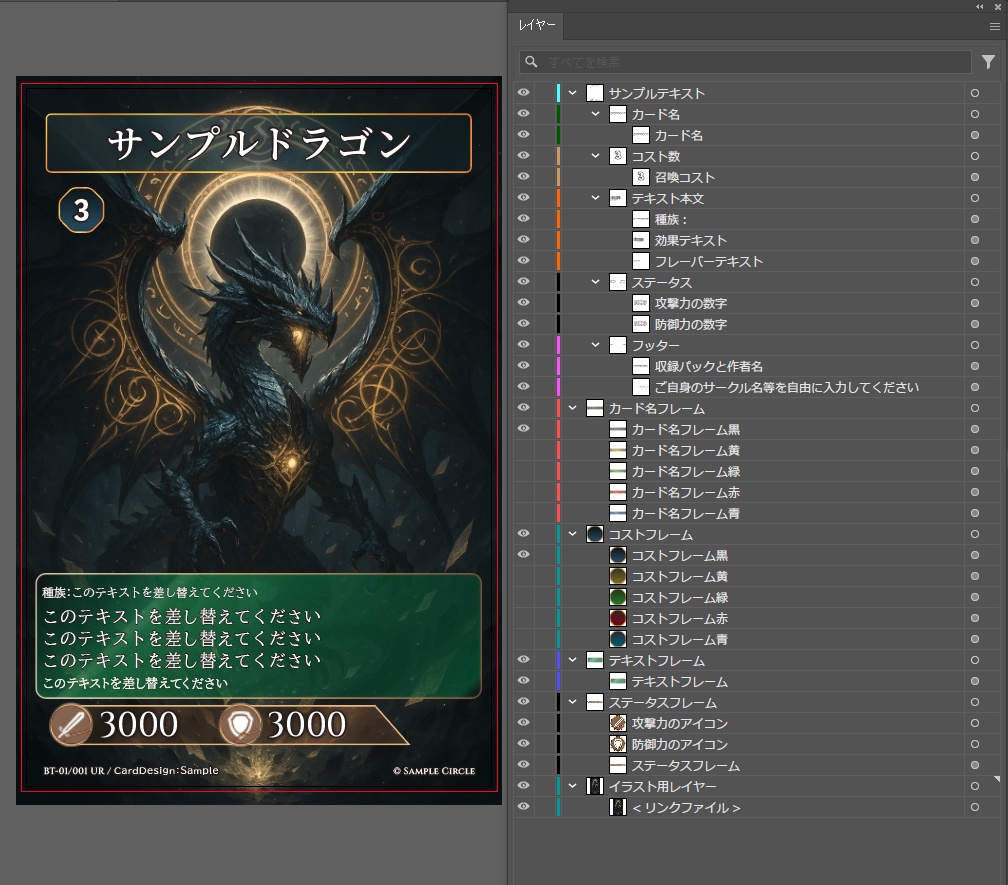
Task: Click the 防御力のアイコン layer thumbnail
Action: coord(618,744)
